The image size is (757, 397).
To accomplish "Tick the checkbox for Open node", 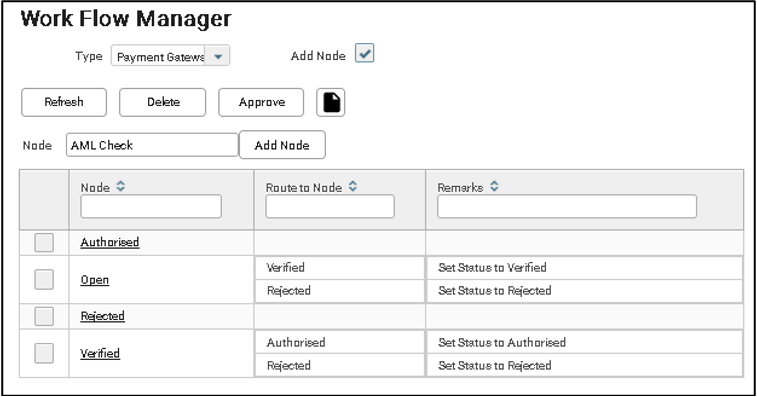I will pos(44,280).
